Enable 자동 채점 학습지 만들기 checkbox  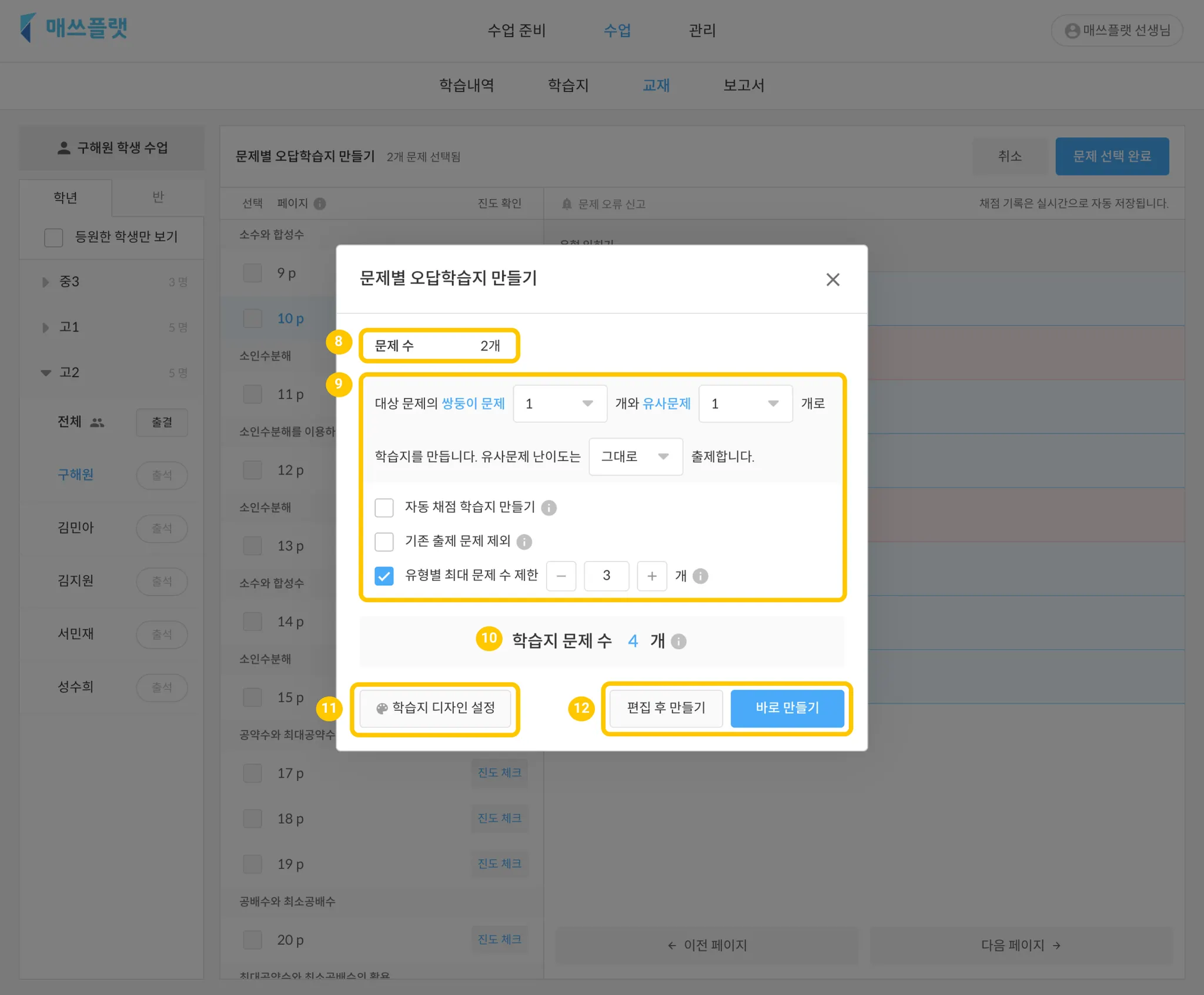click(x=384, y=507)
